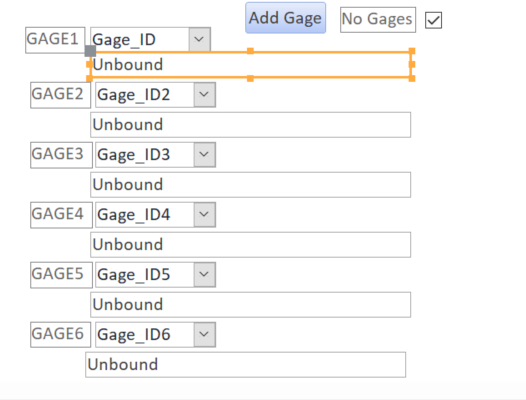Select the GAGE2 label
Screen dimensions: 526x400
tap(60, 95)
